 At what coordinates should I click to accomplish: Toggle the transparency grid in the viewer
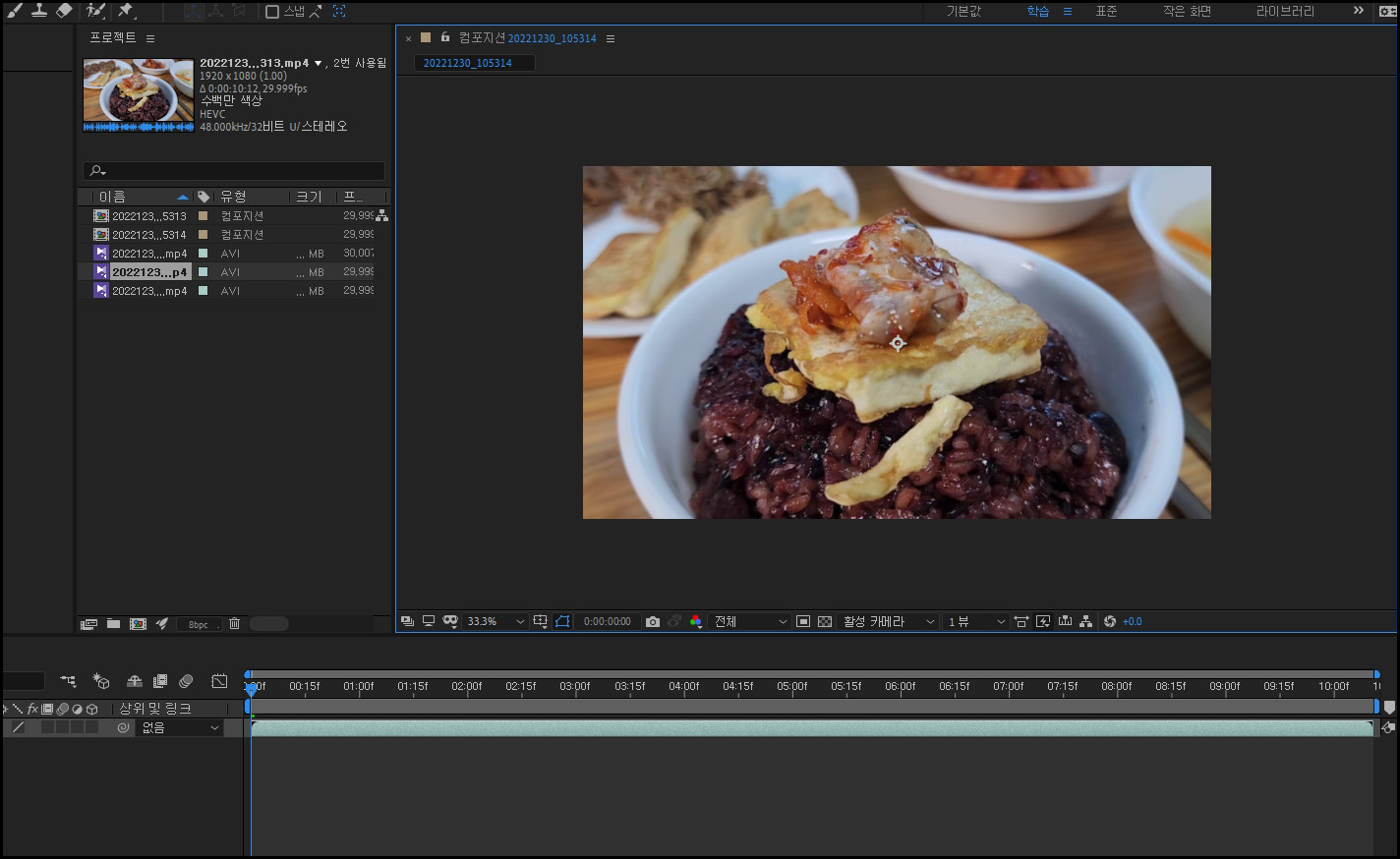click(x=825, y=621)
